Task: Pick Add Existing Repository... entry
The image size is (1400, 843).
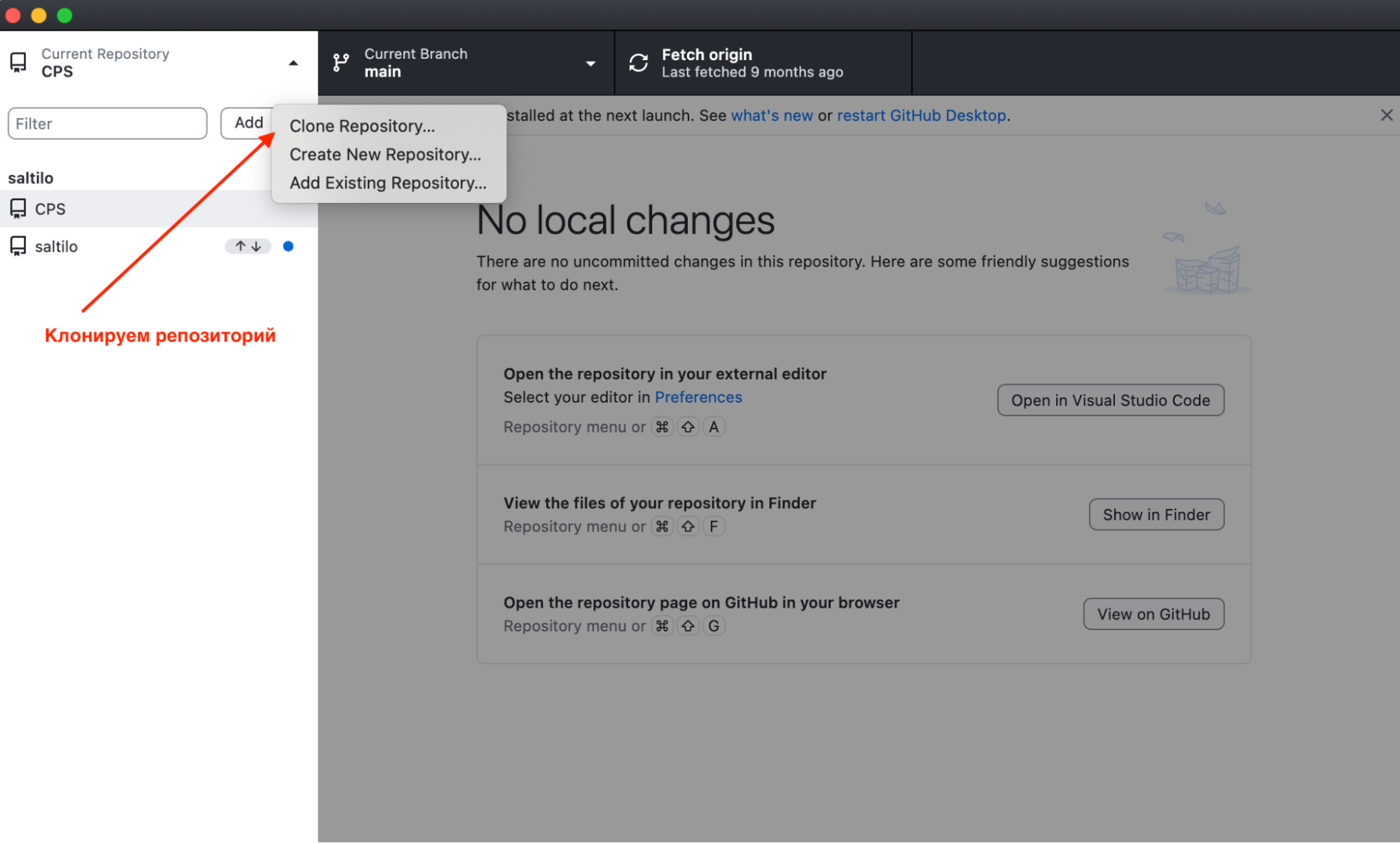Action: 388,183
